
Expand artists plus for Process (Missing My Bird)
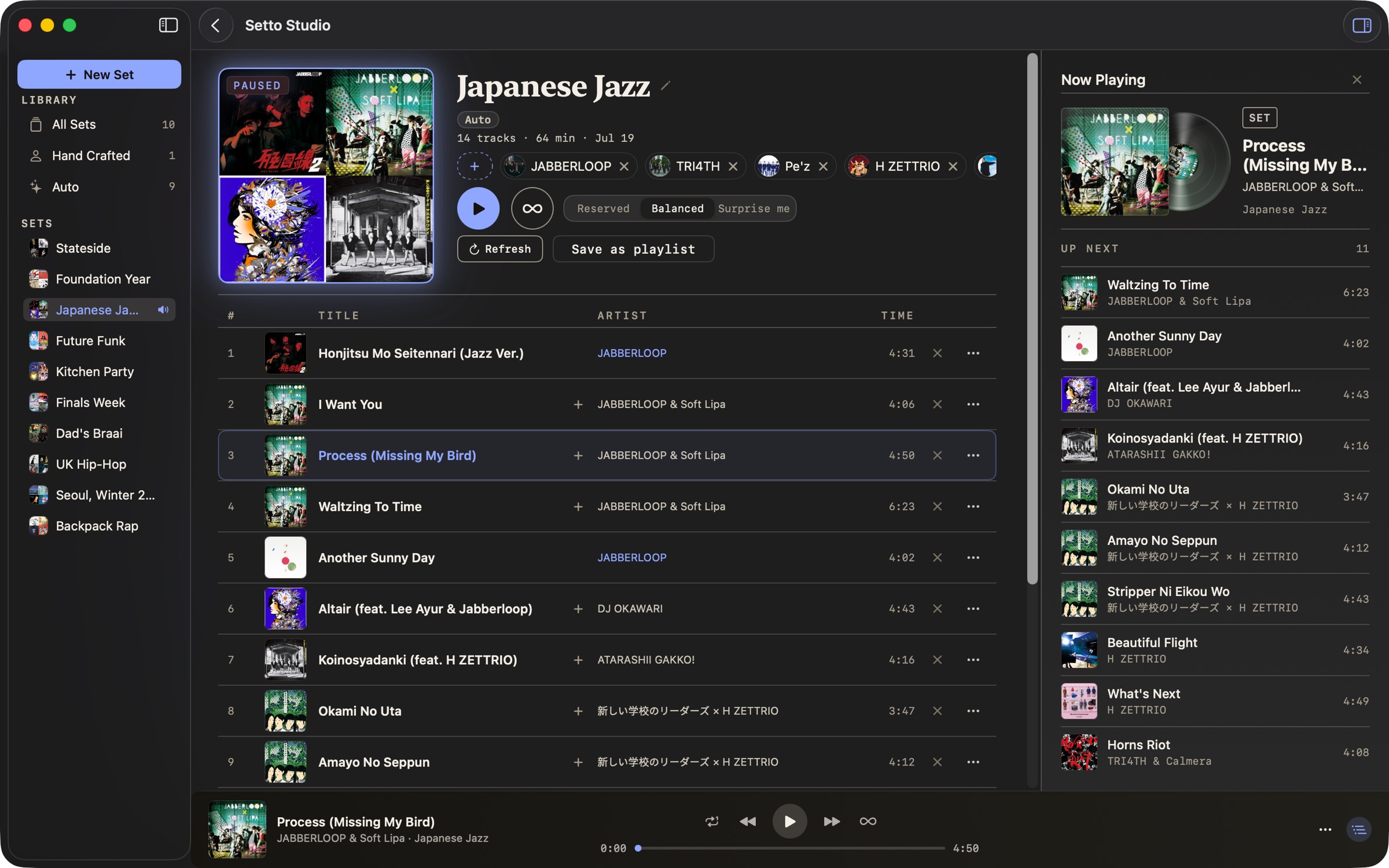578,455
